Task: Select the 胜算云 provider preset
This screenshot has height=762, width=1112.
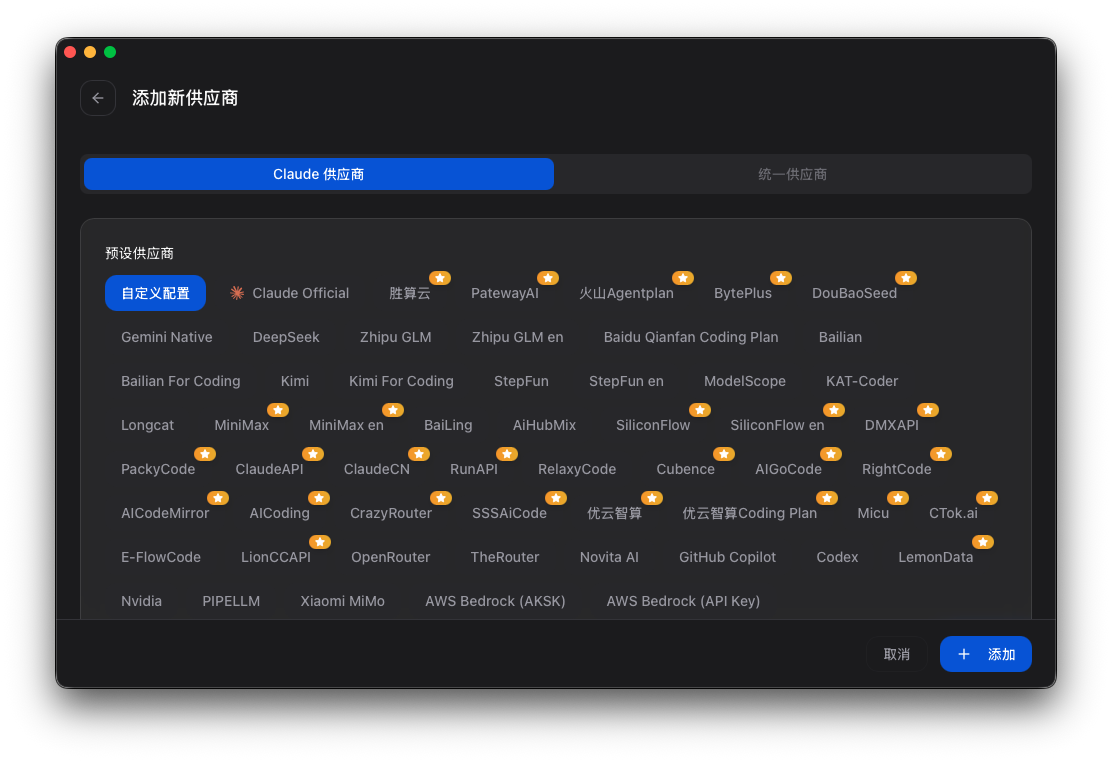Action: point(410,293)
